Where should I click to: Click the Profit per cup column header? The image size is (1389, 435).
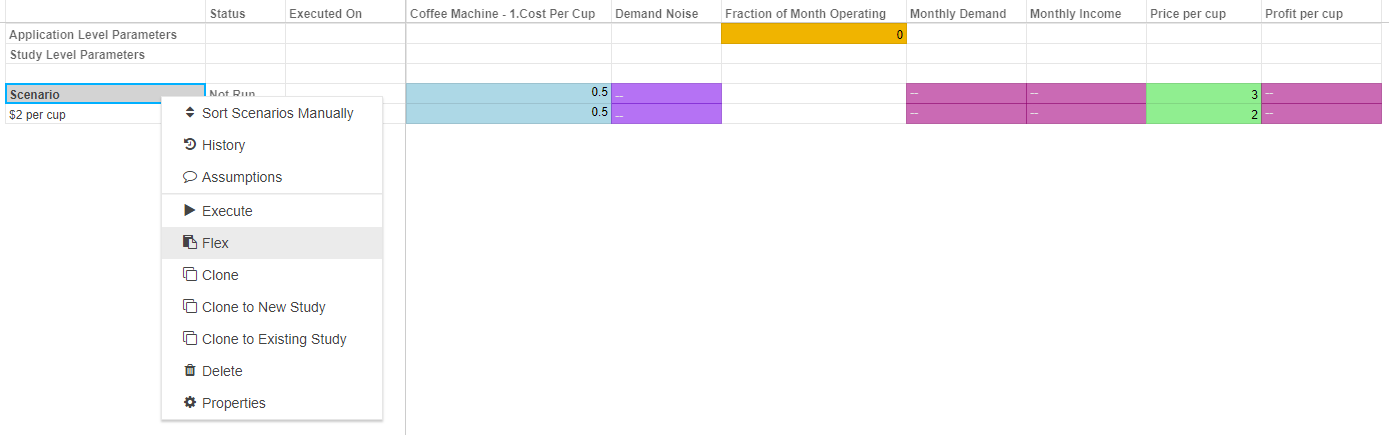[x=1303, y=14]
